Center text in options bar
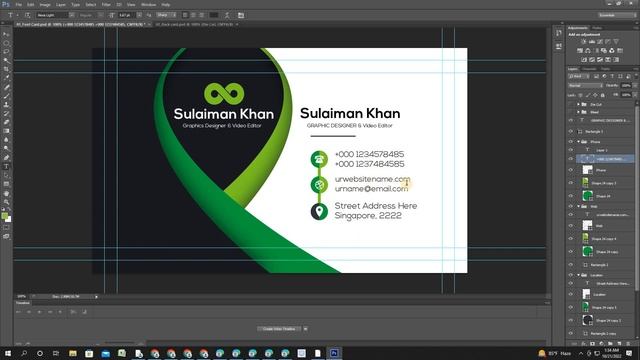 pos(193,15)
